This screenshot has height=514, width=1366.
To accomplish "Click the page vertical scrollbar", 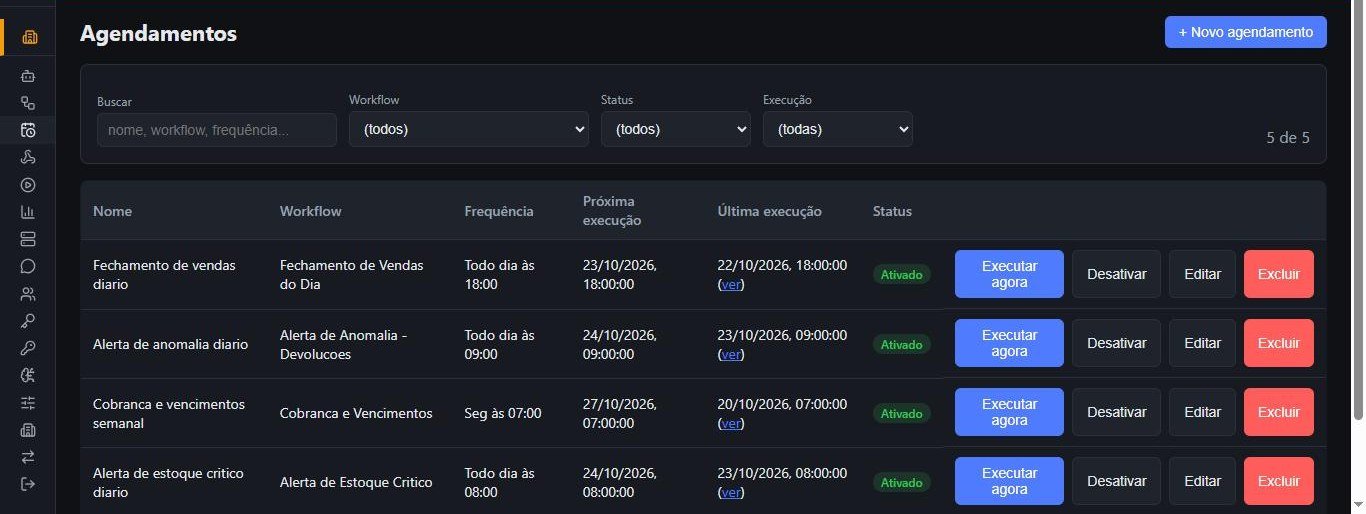I will (1358, 210).
